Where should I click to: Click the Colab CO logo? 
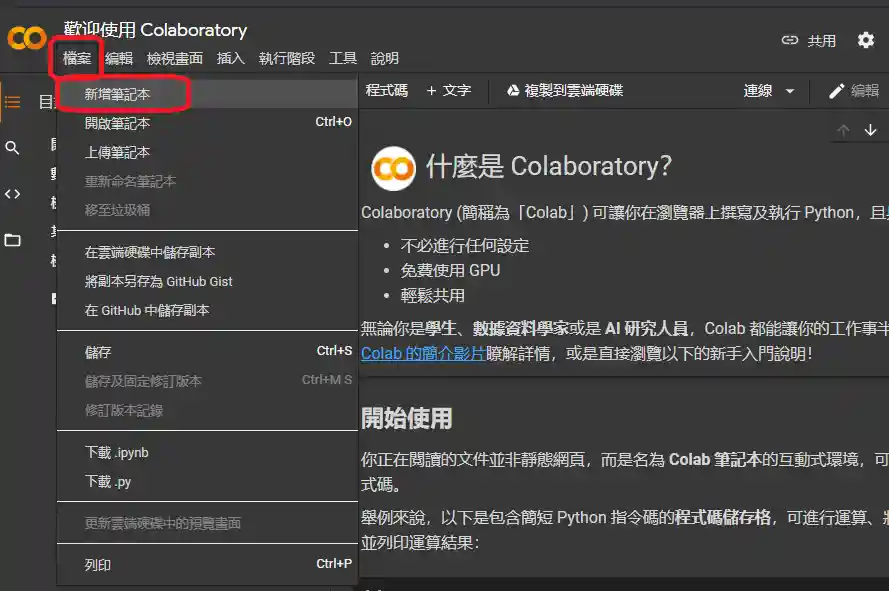(x=26, y=38)
